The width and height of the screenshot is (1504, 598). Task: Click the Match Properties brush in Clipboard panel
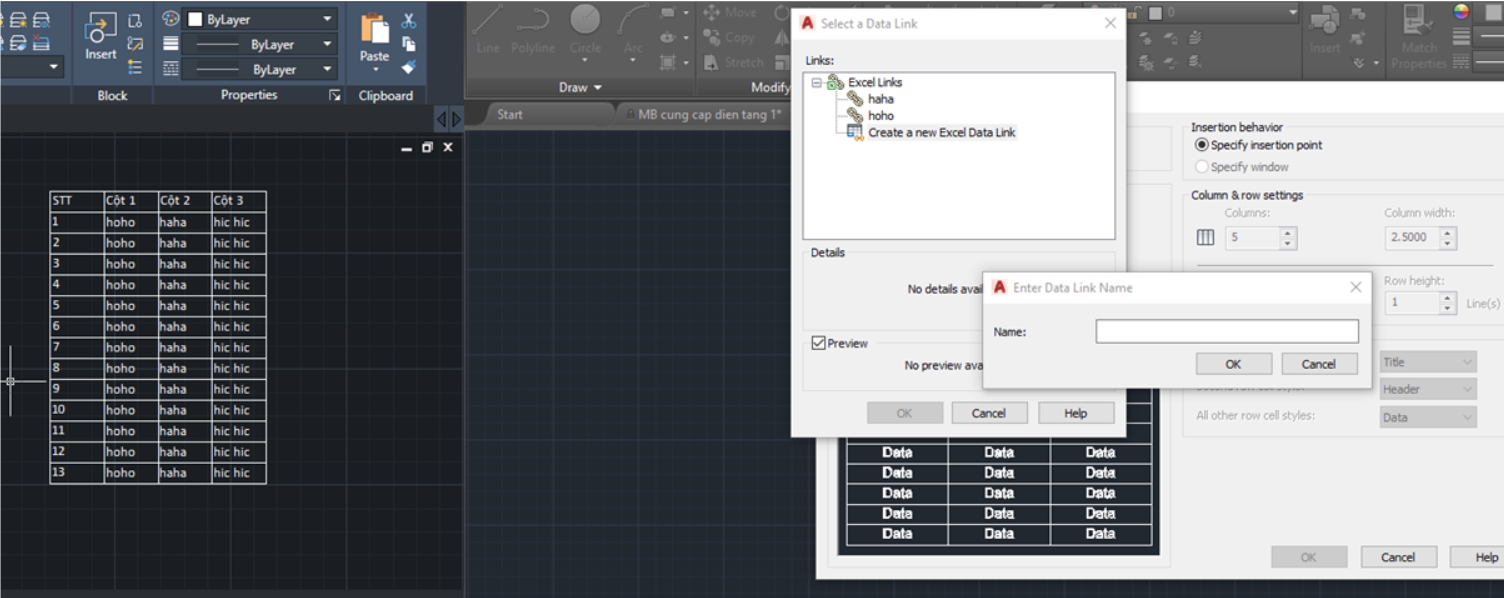tap(408, 68)
